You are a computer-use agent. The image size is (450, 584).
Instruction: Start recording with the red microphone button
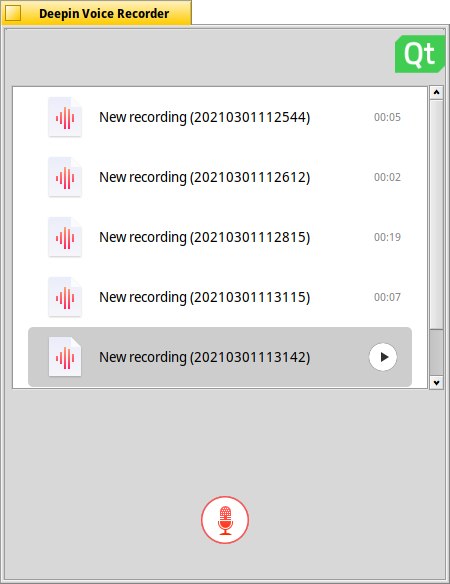coord(225,520)
